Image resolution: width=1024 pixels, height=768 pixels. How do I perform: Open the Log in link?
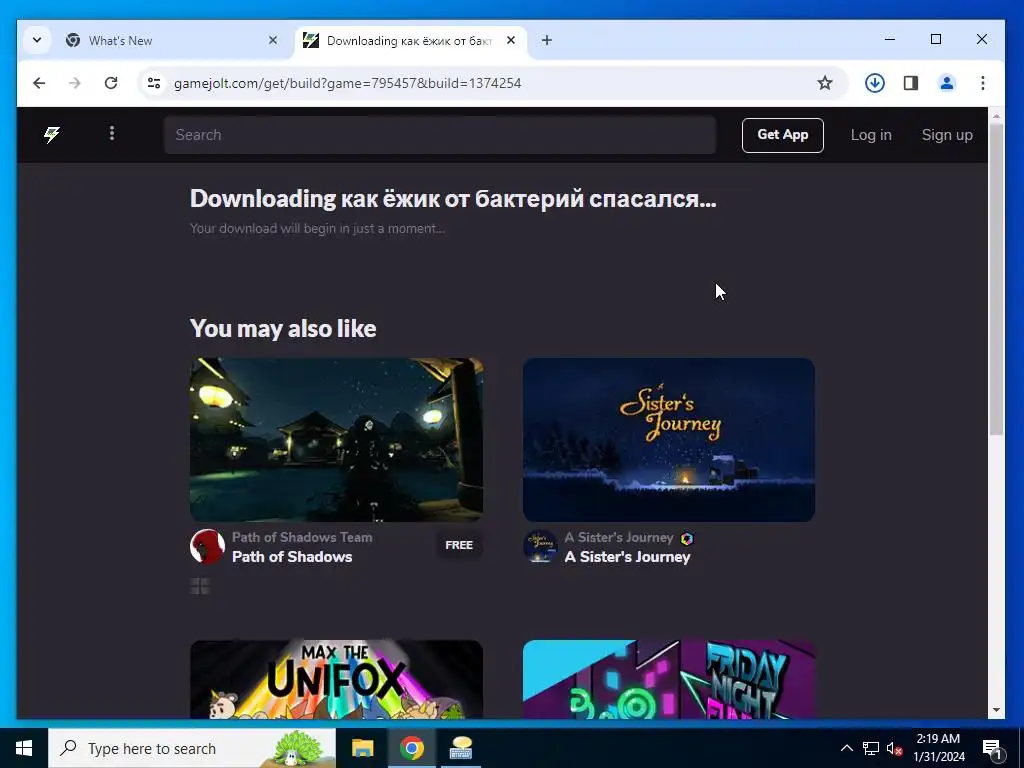point(871,135)
